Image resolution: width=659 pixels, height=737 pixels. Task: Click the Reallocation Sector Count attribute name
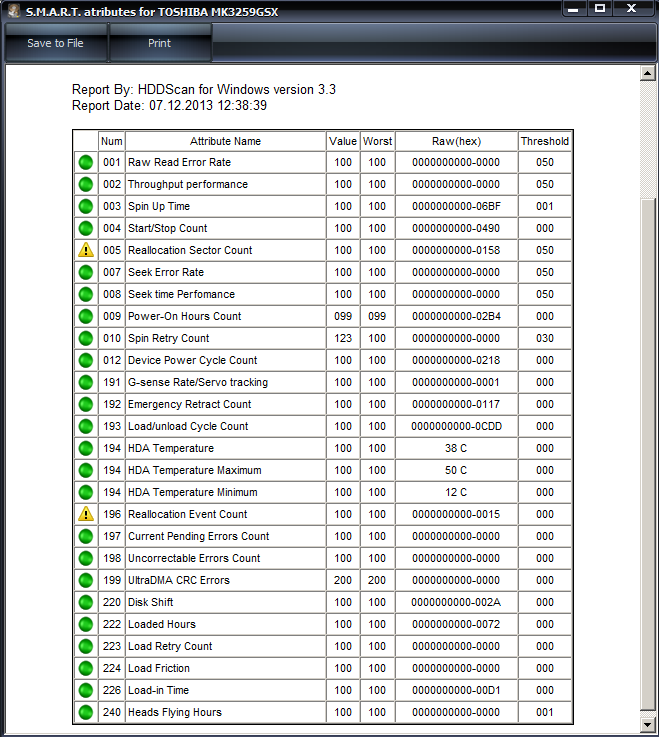coord(190,250)
